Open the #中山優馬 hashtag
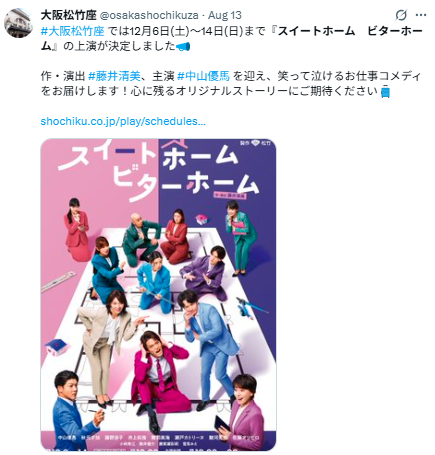435x455 pixels. pyautogui.click(x=203, y=76)
